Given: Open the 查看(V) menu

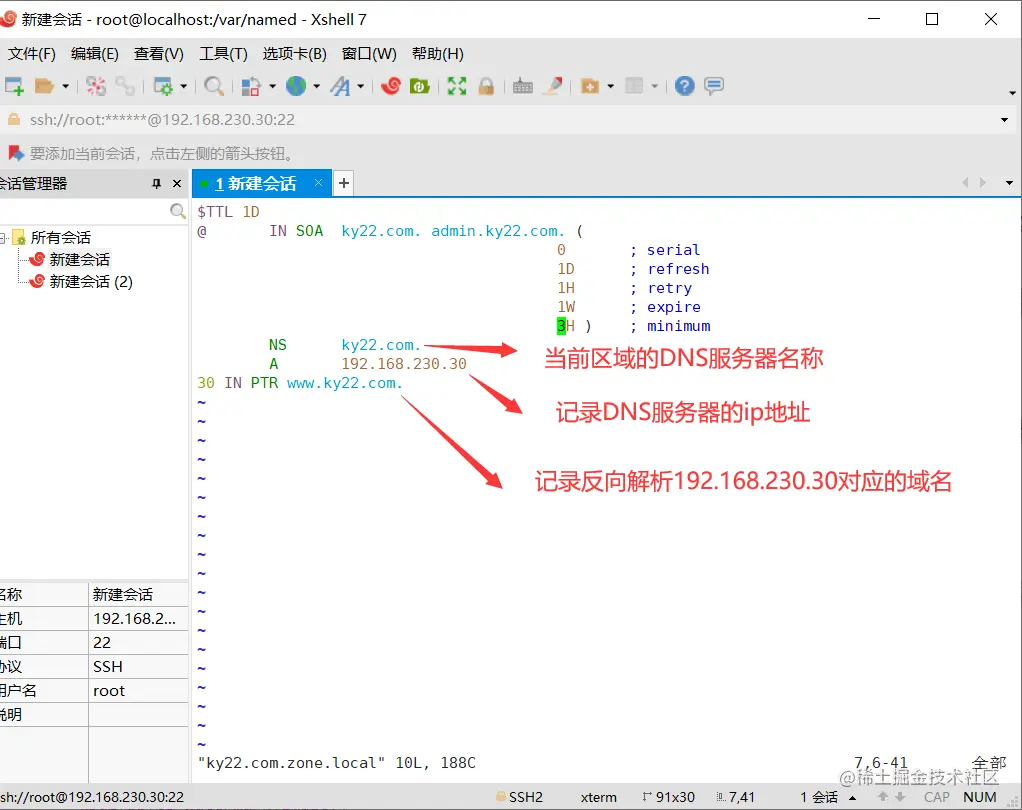Looking at the screenshot, I should (158, 53).
